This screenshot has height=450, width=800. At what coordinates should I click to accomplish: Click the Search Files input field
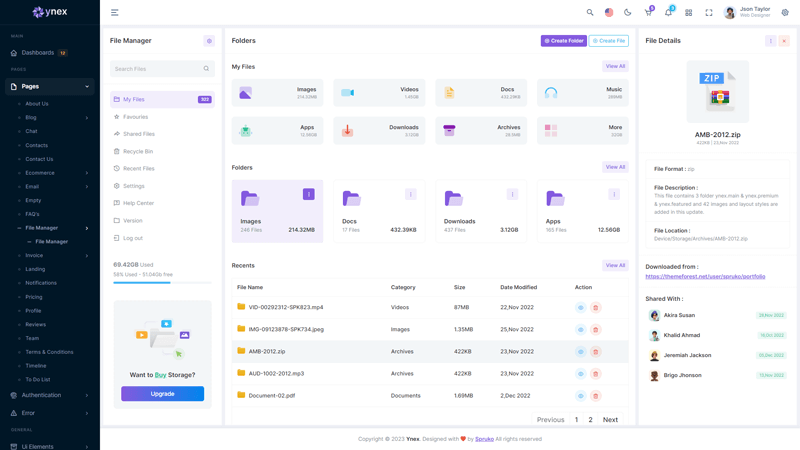157,69
